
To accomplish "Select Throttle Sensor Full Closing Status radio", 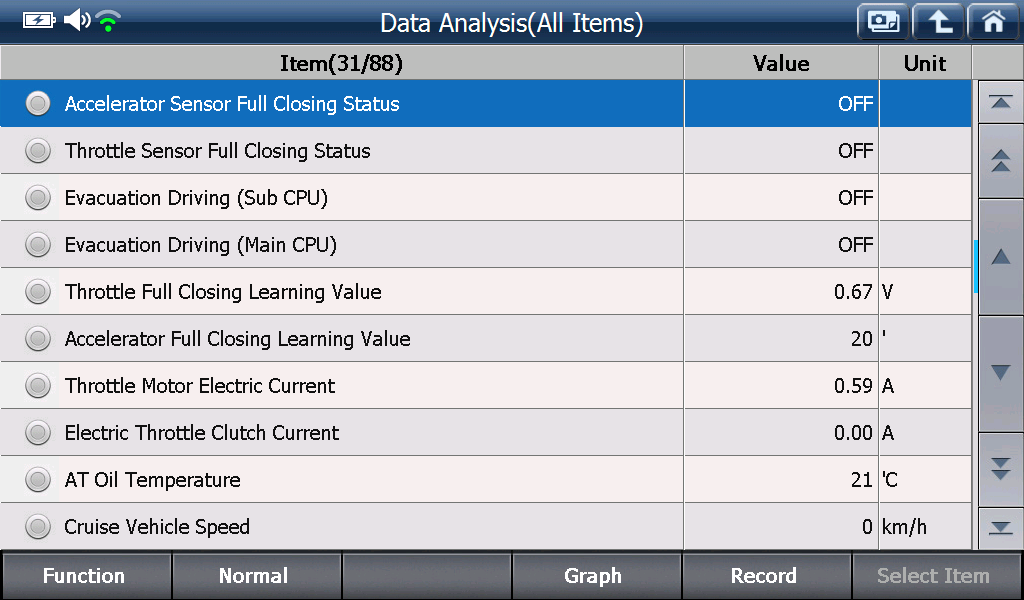I will 38,151.
